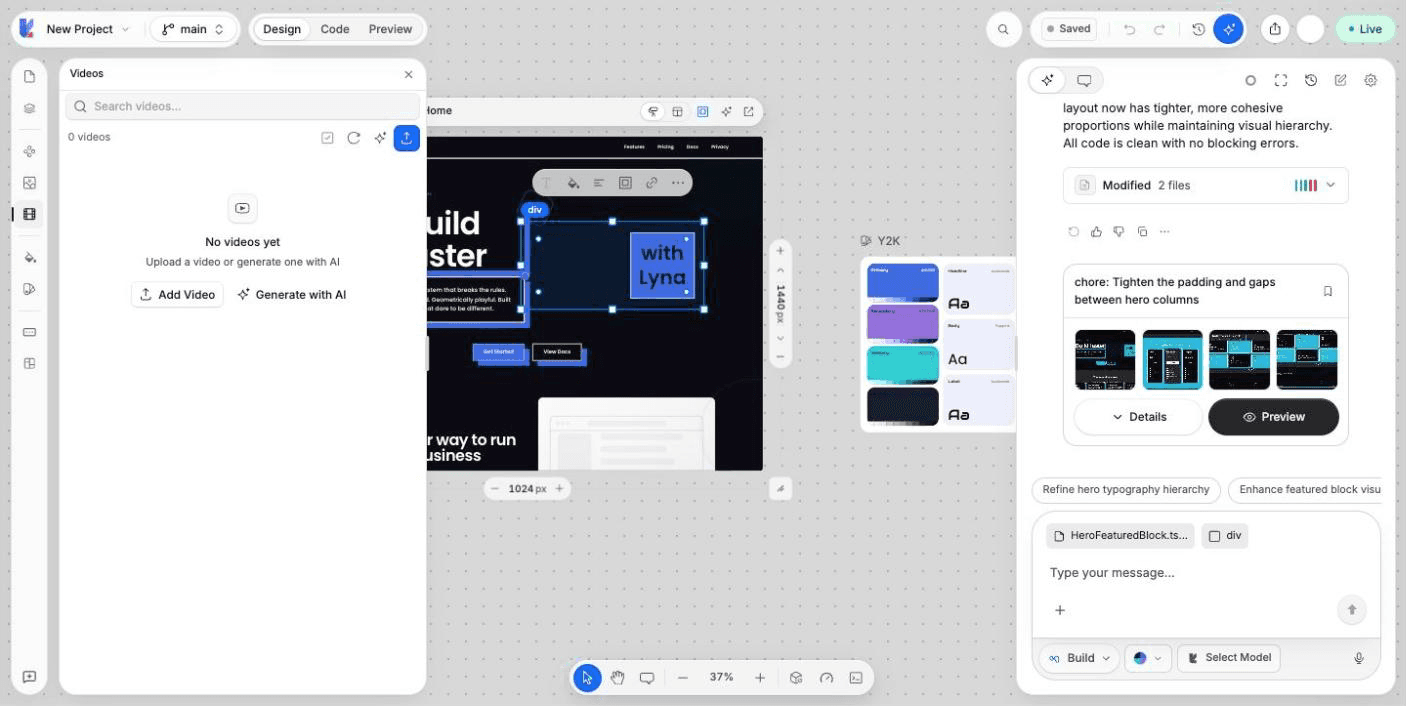Viewport: 1406px width, 706px height.
Task: Switch to the Design tab
Action: tap(282, 29)
